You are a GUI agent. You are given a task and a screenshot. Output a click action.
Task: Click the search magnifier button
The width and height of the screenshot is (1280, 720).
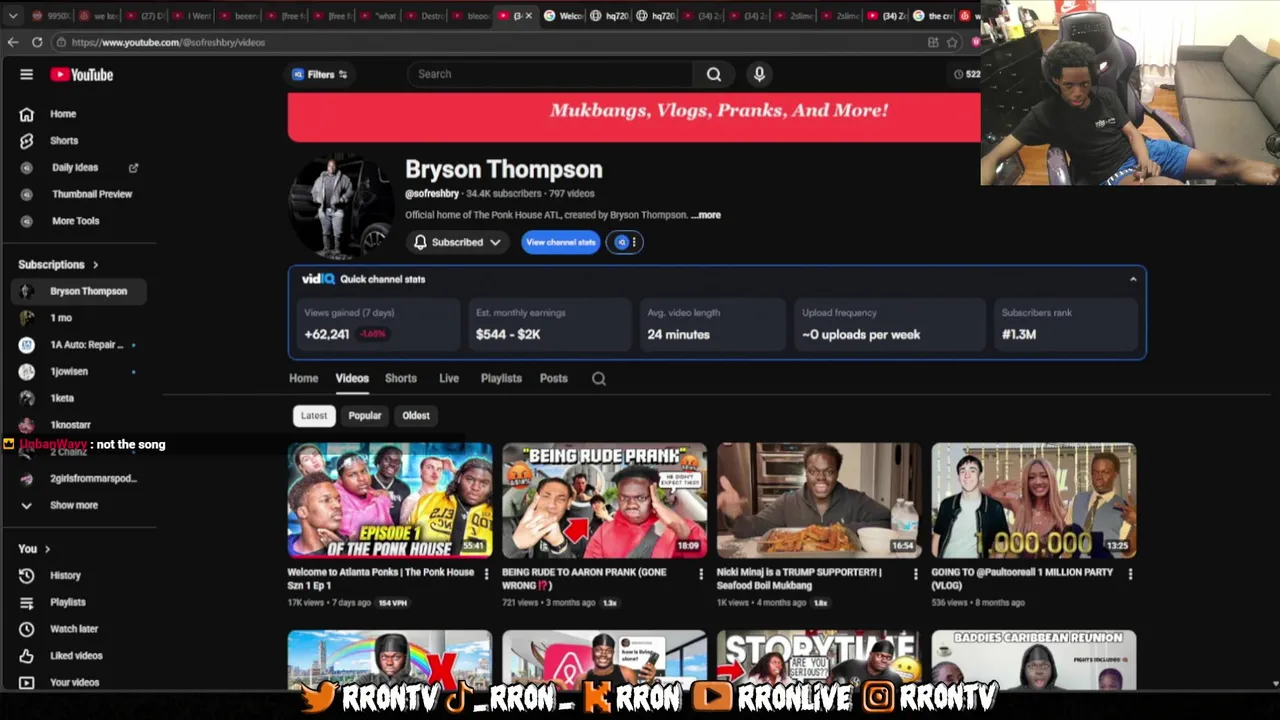click(x=714, y=74)
